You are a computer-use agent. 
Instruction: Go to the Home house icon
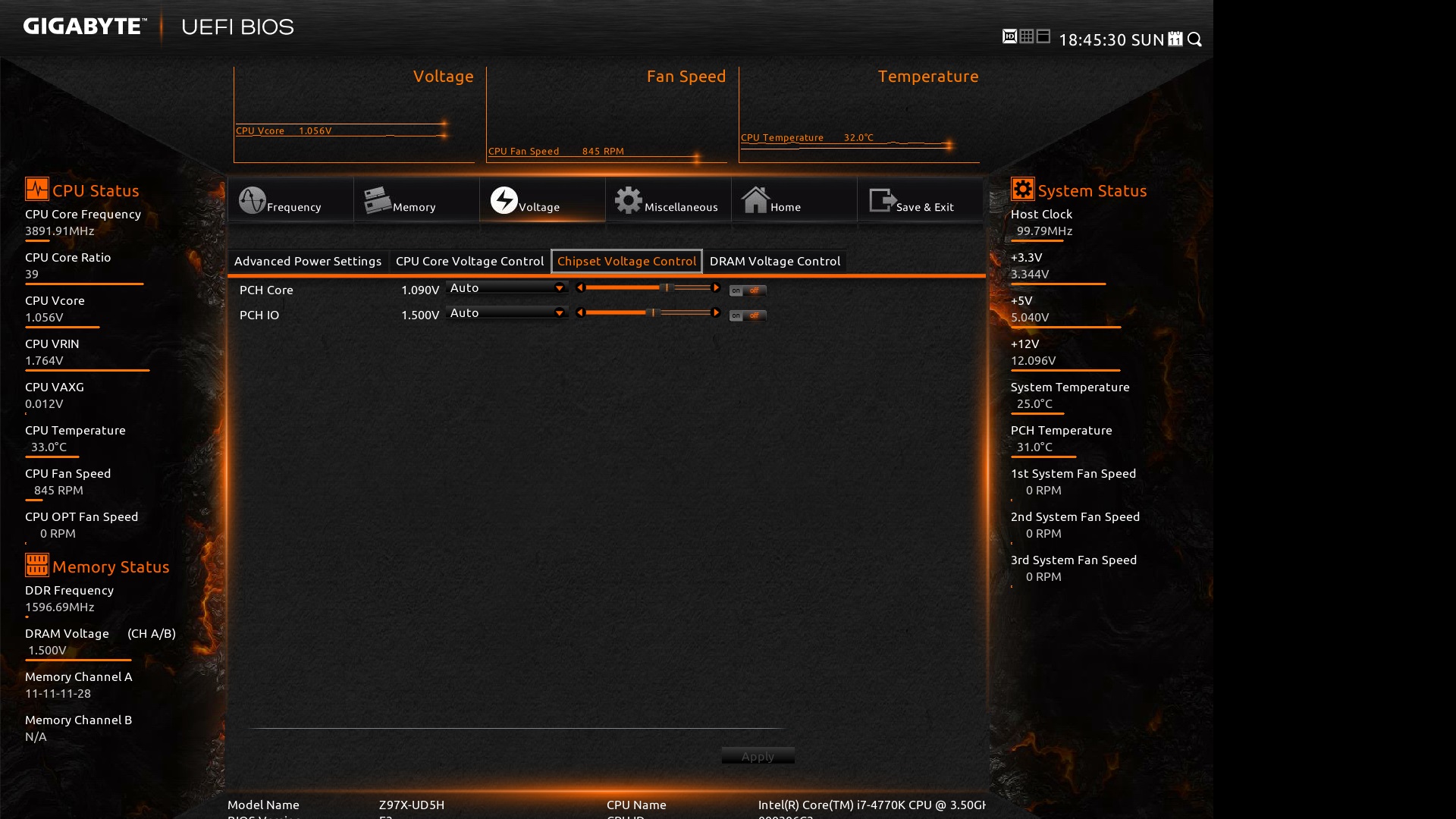(x=755, y=200)
